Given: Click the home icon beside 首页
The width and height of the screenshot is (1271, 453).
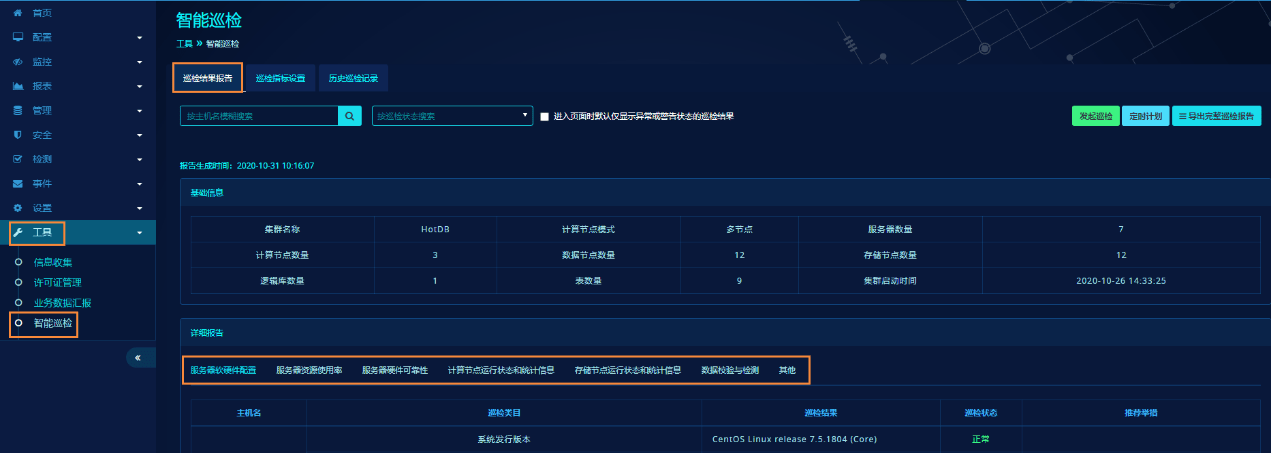Looking at the screenshot, I should [17, 12].
